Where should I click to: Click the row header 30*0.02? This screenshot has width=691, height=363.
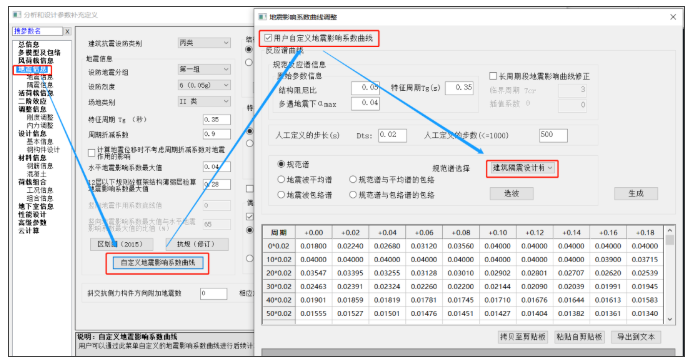279,287
